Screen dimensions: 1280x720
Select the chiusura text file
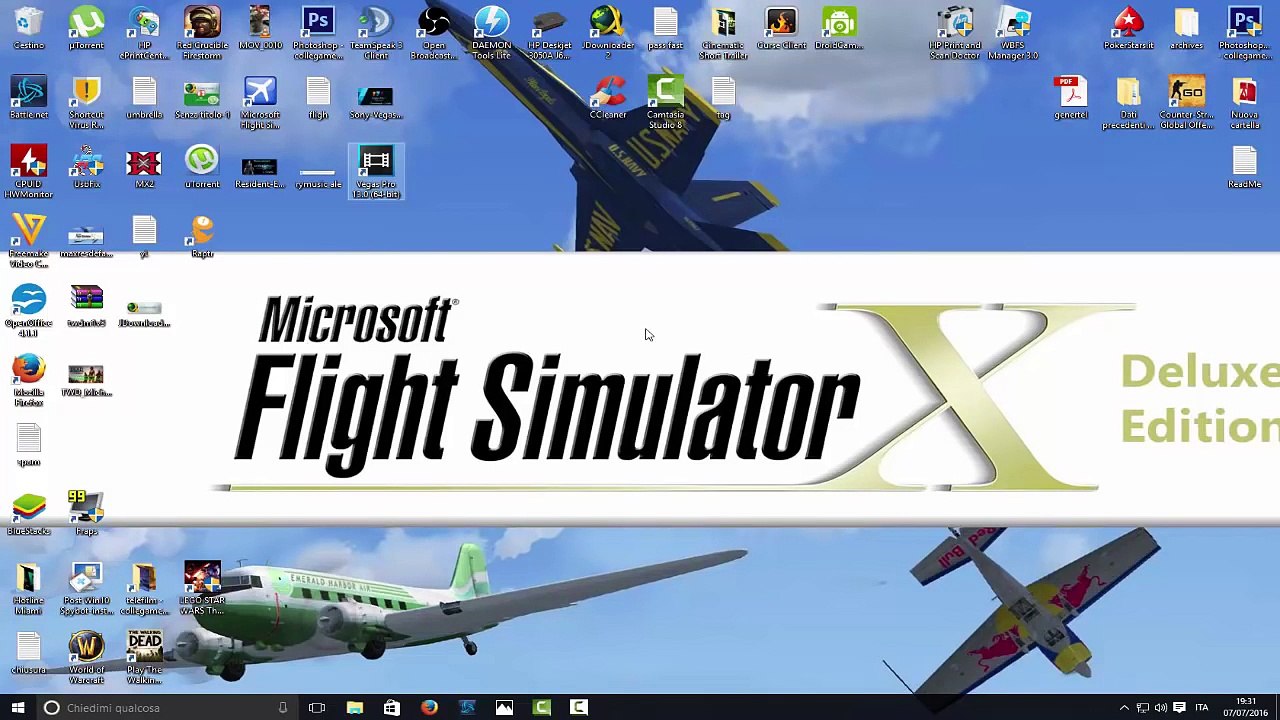(29, 653)
